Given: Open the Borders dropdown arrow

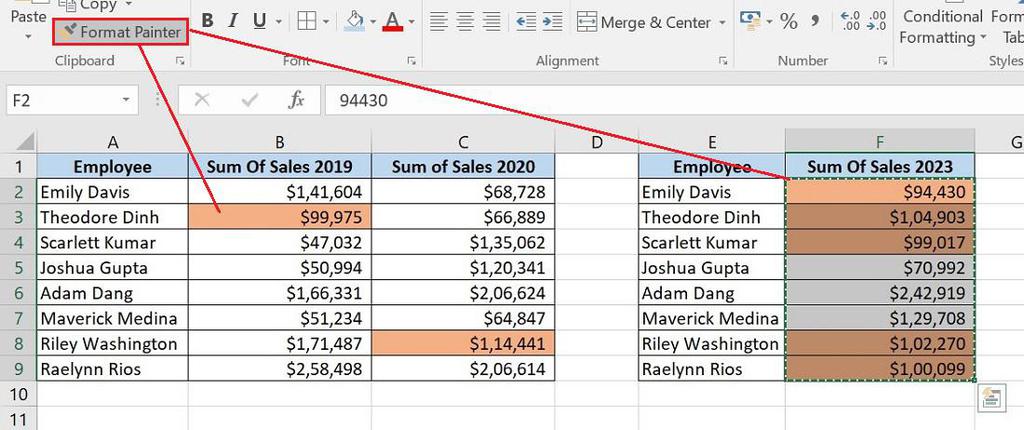Looking at the screenshot, I should [326, 22].
